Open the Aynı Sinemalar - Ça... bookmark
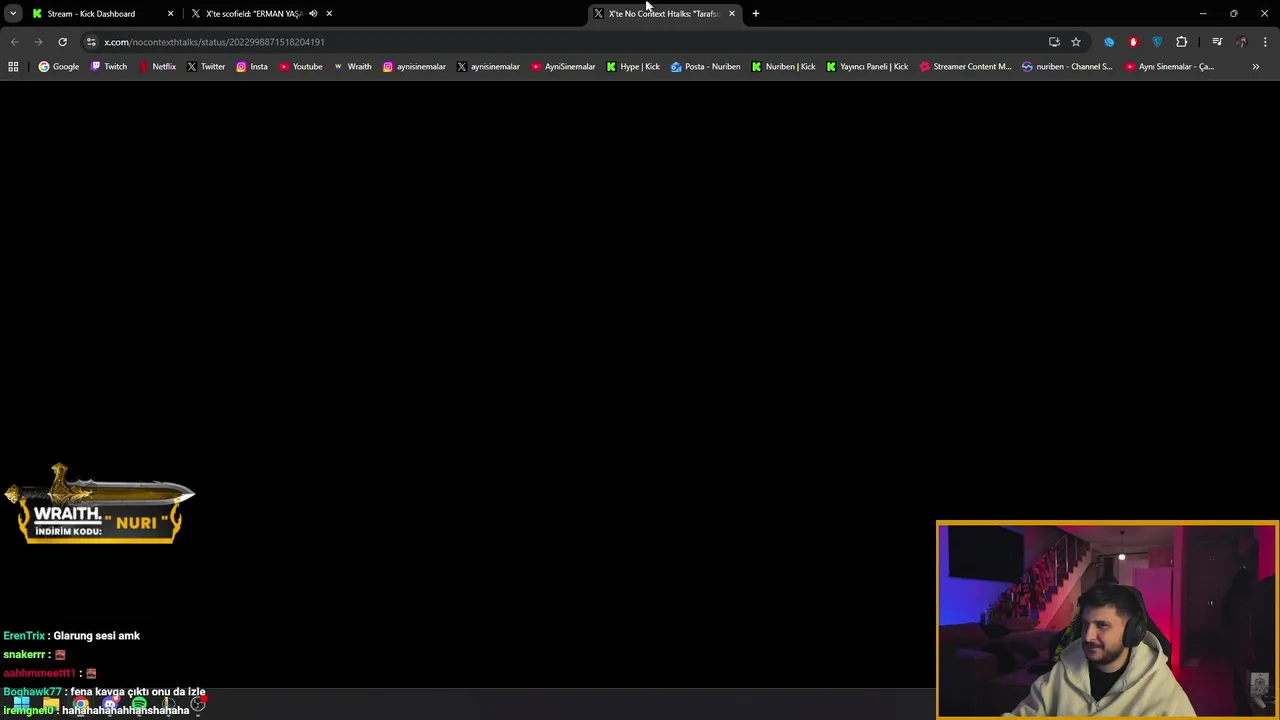 coord(1170,67)
